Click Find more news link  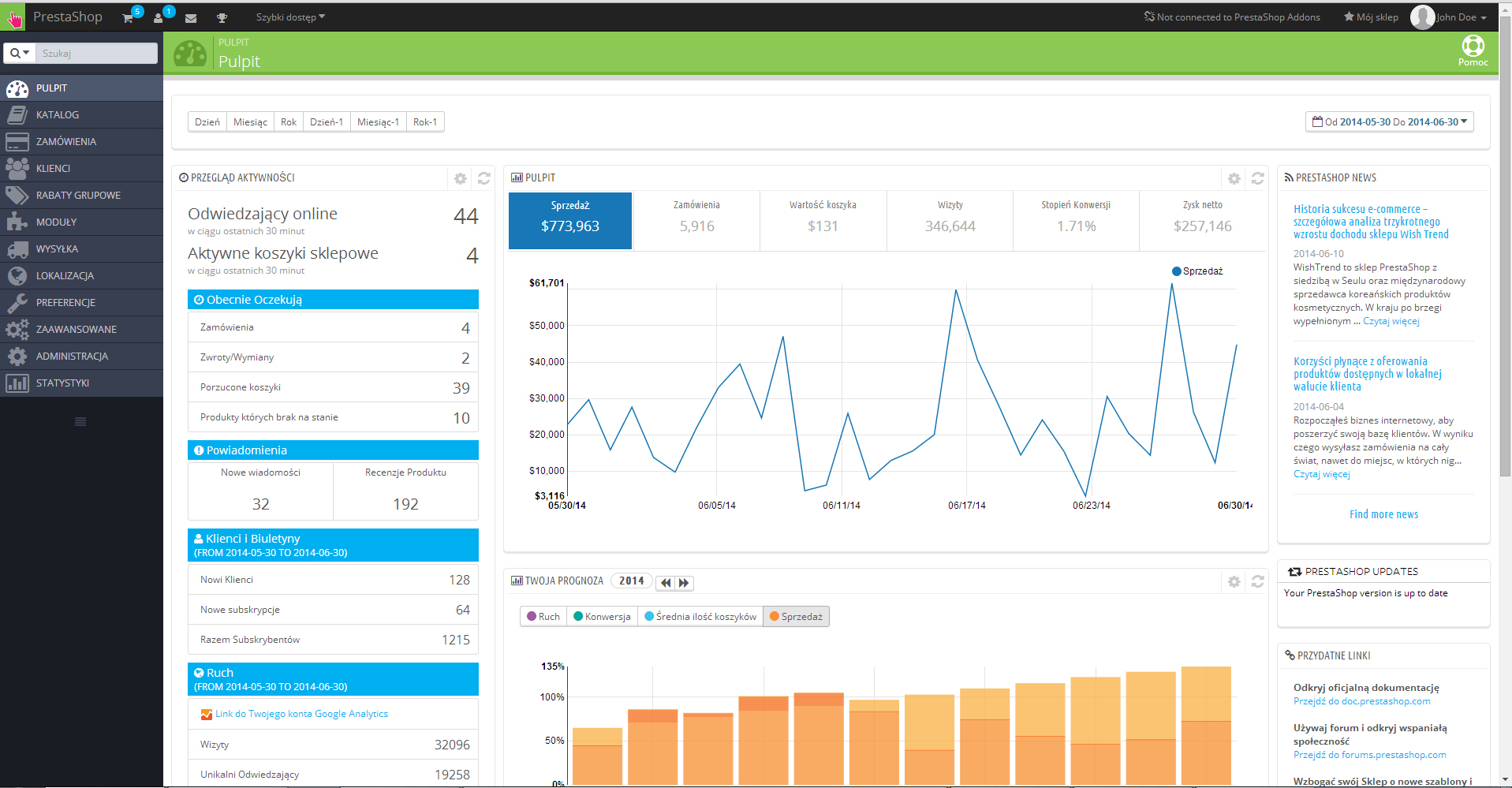point(1383,514)
